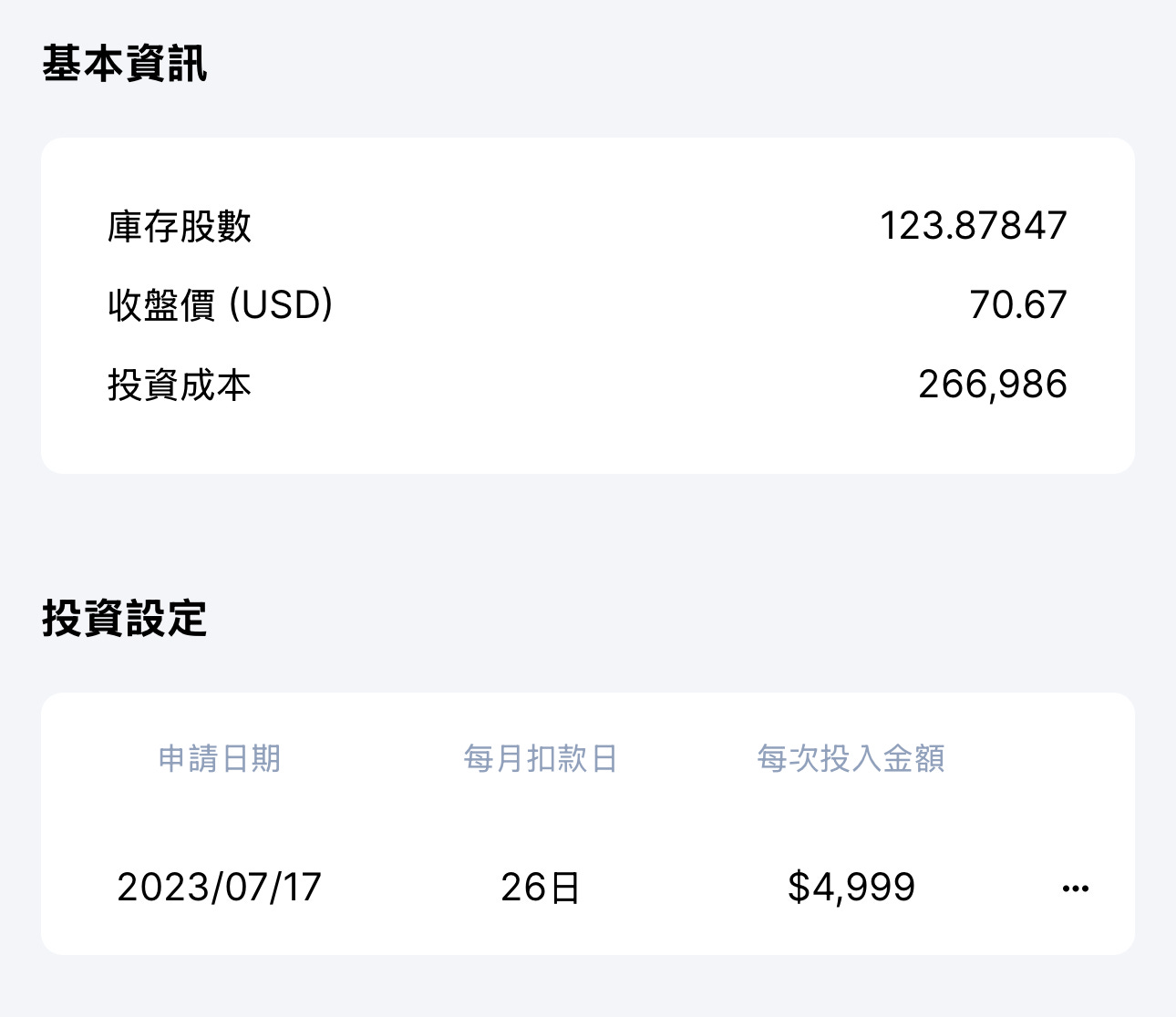Select the 每月扣款日 column header
1176x1017 pixels.
pyautogui.click(x=542, y=759)
